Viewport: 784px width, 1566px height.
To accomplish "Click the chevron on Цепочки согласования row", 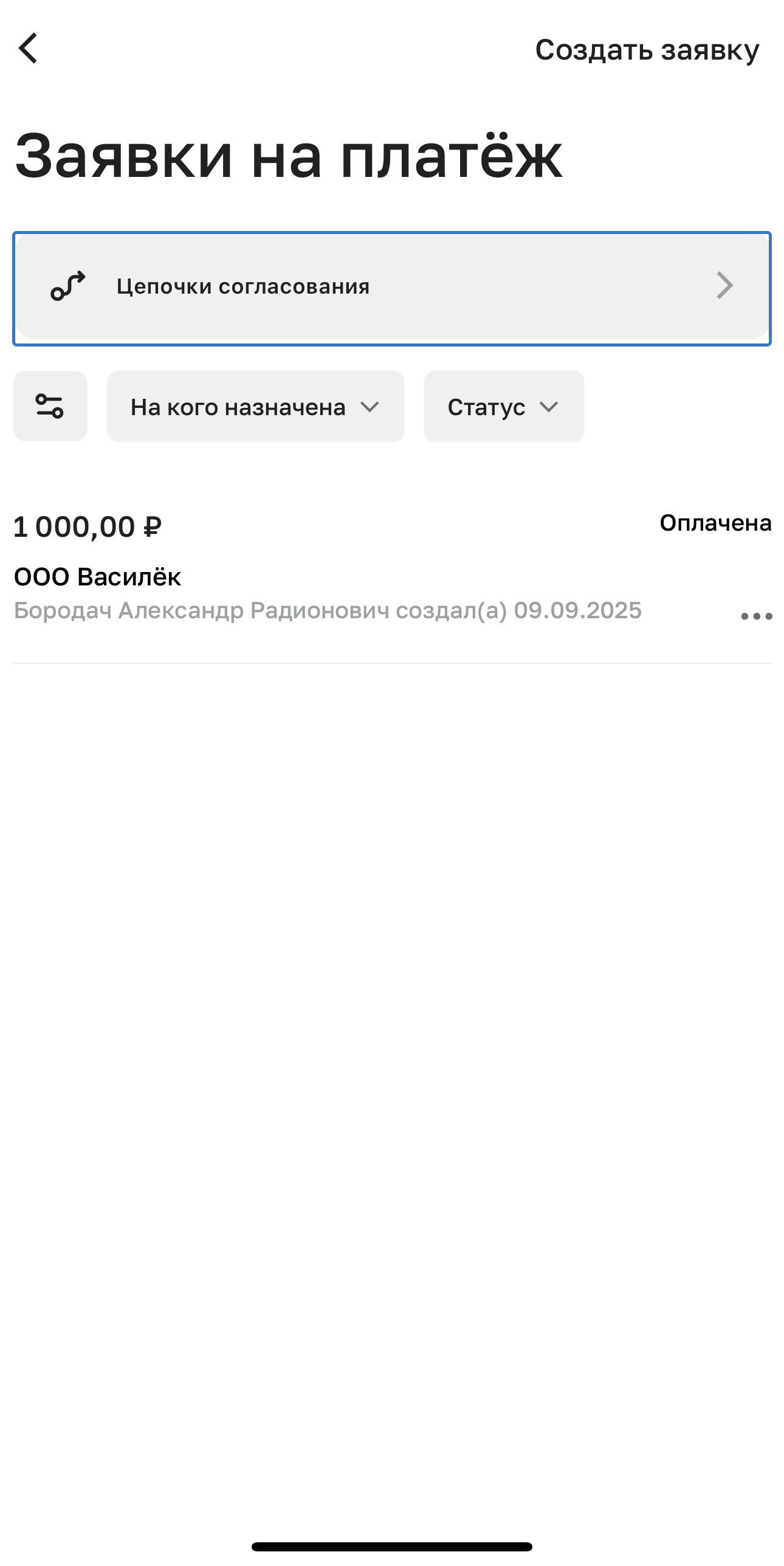I will click(x=724, y=286).
